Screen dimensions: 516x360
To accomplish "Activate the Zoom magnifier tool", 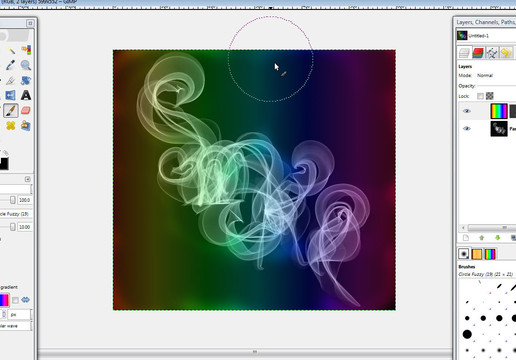I will [26, 65].
